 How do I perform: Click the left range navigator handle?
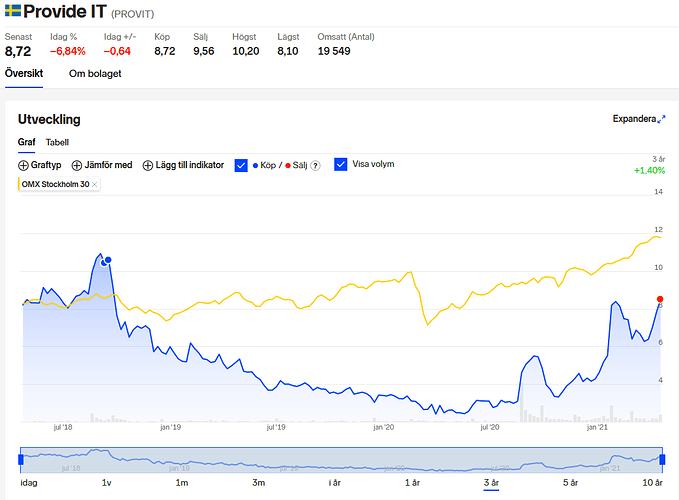pos(21,459)
